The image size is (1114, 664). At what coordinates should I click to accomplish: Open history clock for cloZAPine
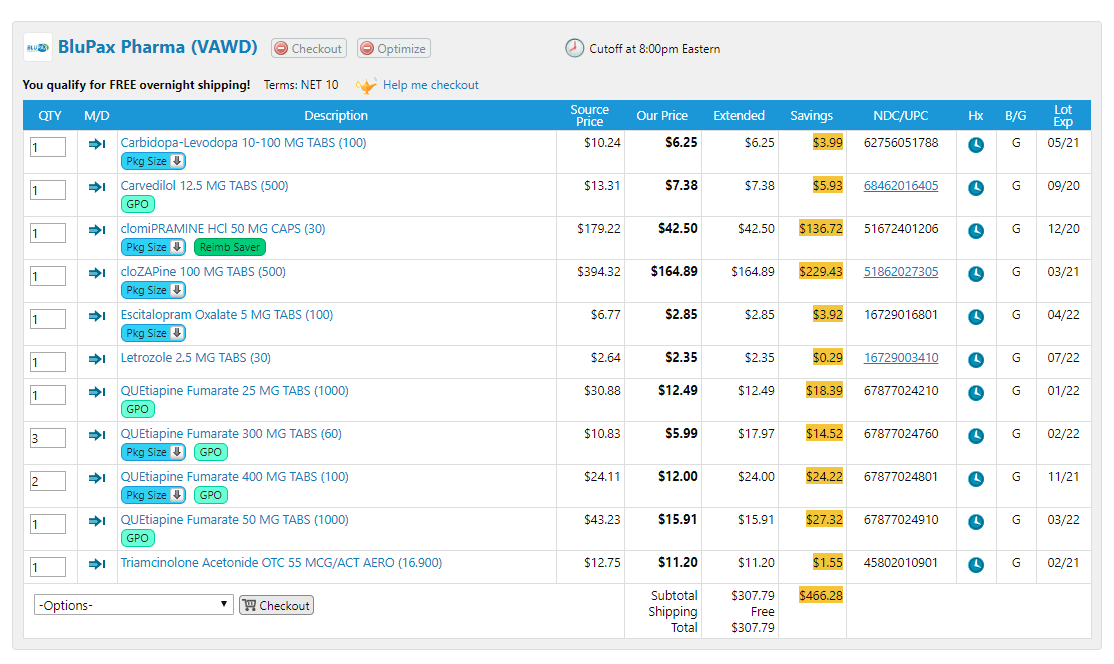point(976,274)
